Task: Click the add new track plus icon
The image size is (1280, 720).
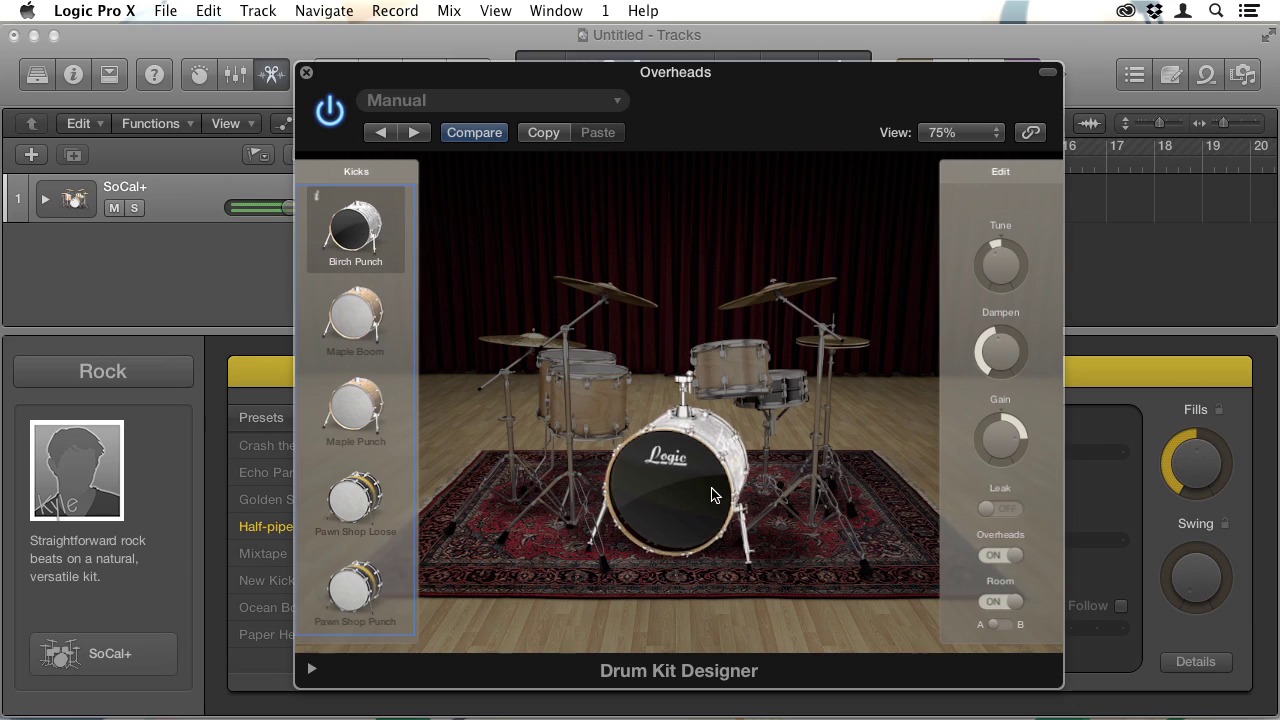Action: 31,155
